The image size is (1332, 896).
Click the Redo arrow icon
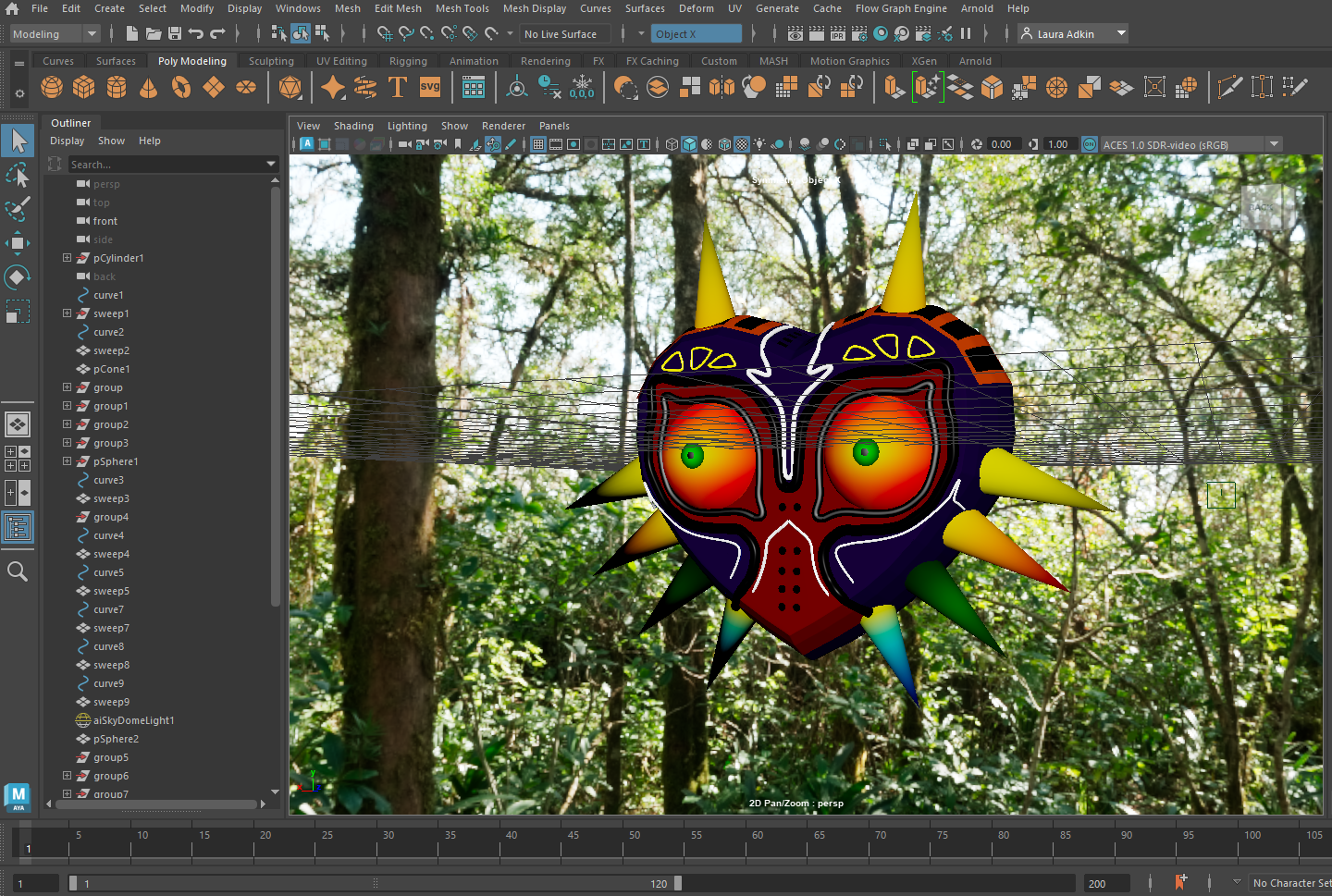[217, 33]
